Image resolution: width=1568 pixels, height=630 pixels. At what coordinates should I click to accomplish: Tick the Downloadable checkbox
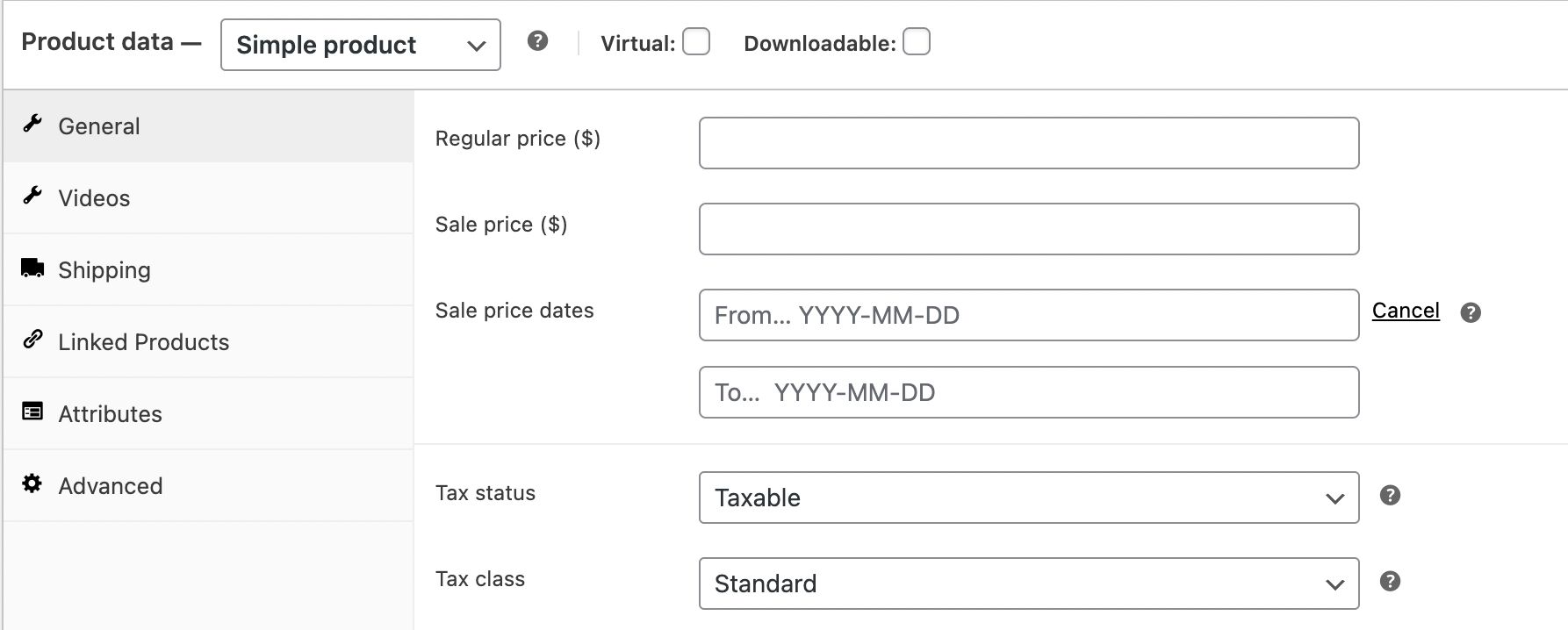click(x=917, y=41)
